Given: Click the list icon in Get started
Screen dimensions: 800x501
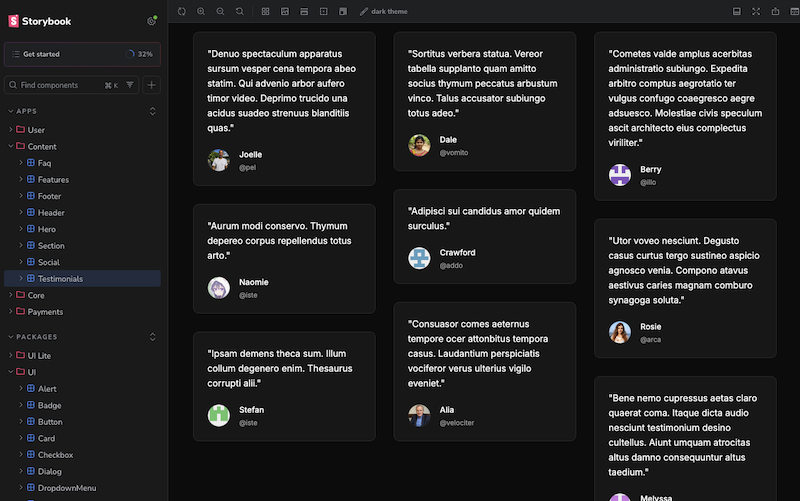Looking at the screenshot, I should [x=16, y=54].
